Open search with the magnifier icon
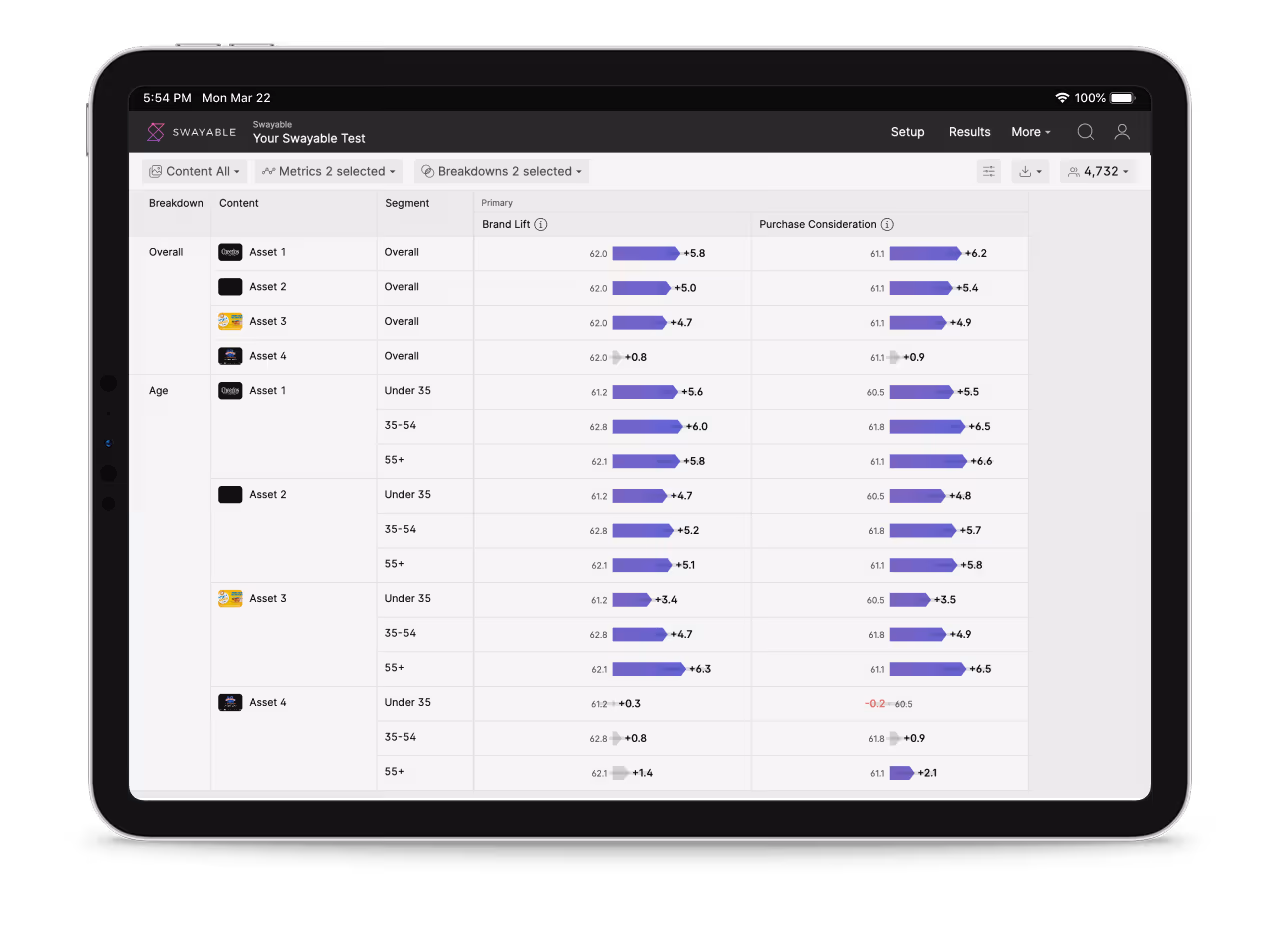Screen dimensions: 1280x933 [1085, 132]
